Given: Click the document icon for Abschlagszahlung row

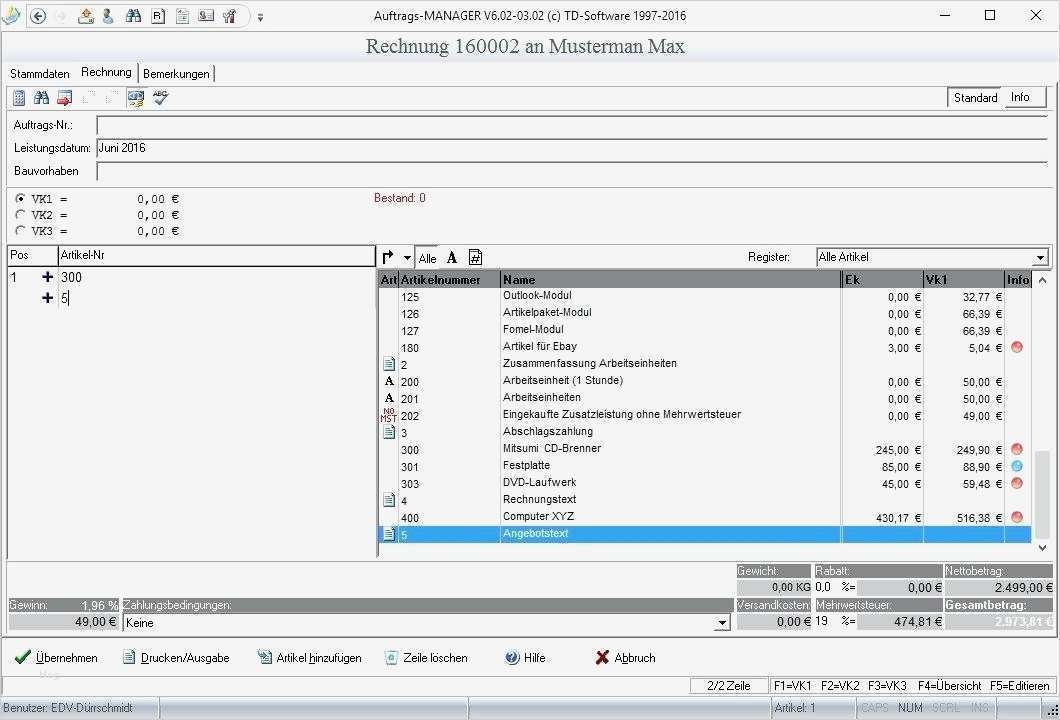Looking at the screenshot, I should (389, 432).
